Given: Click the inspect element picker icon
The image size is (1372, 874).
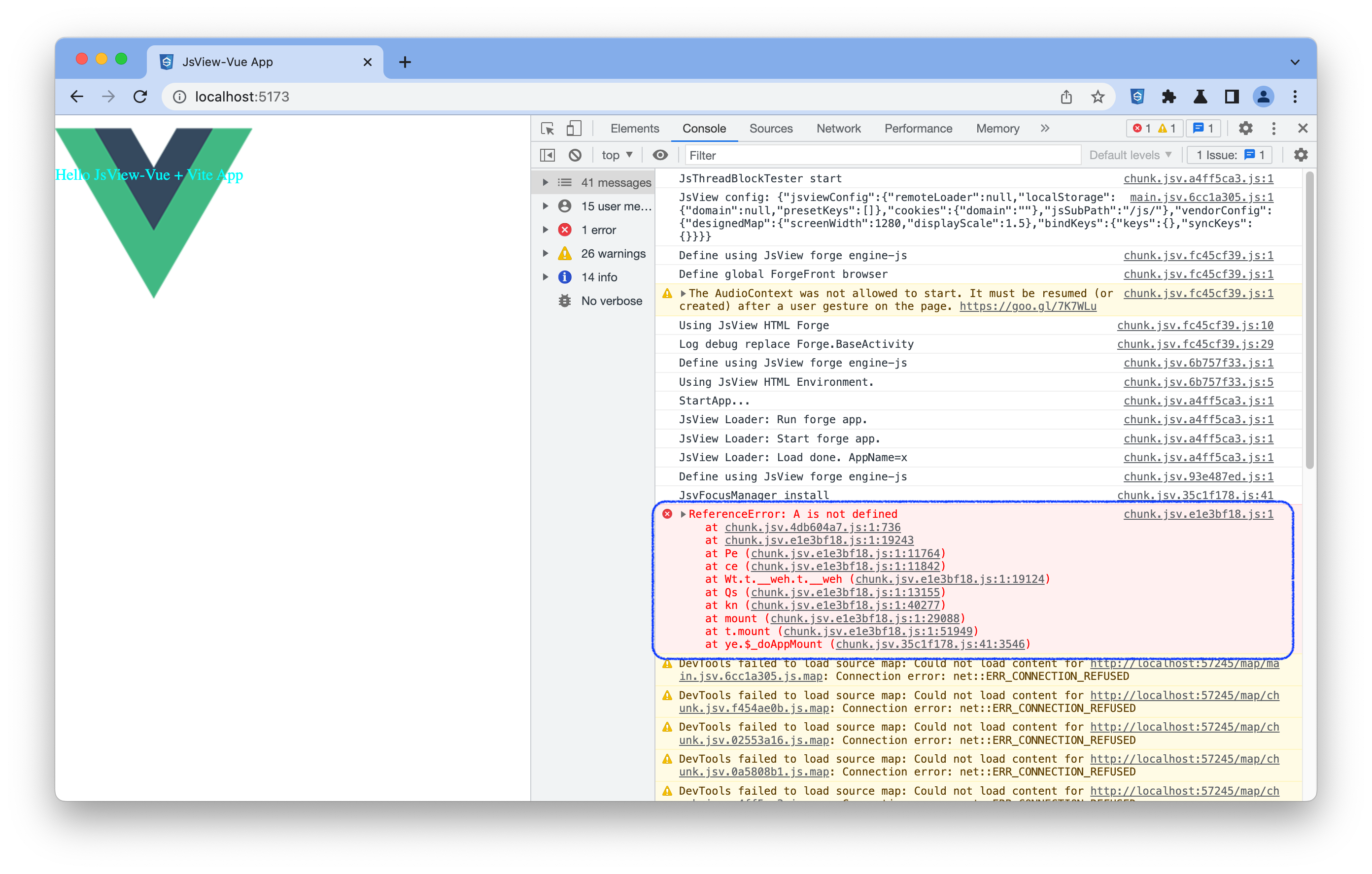Looking at the screenshot, I should point(548,128).
